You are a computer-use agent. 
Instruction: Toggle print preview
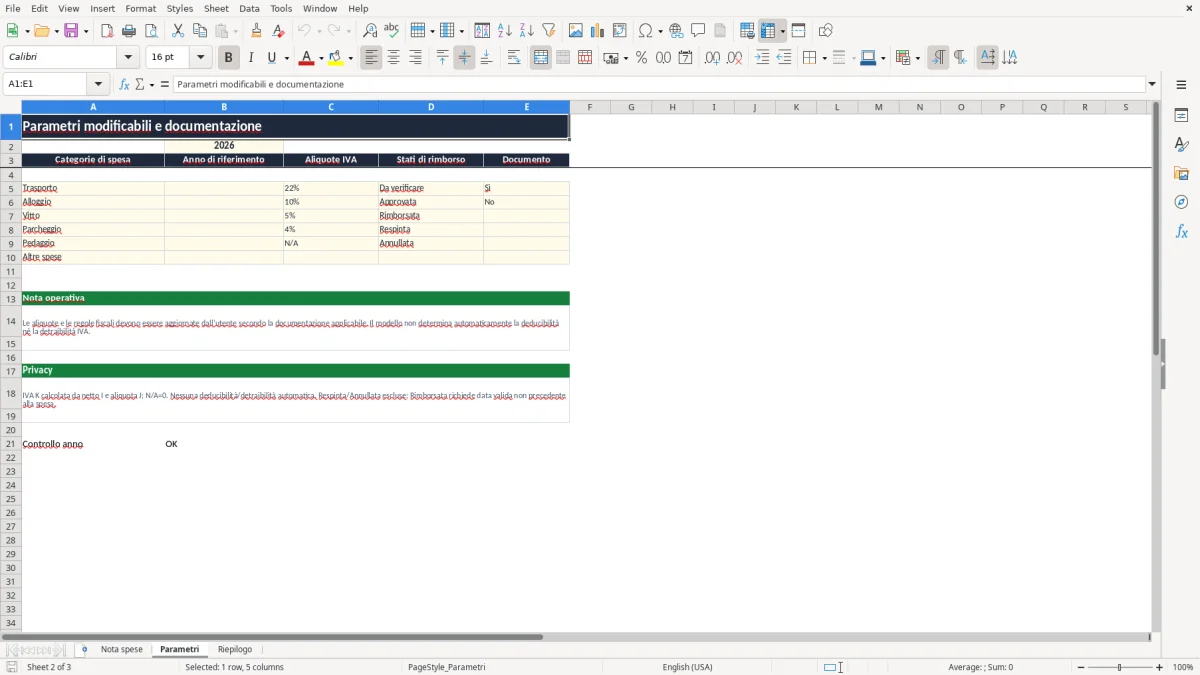[151, 31]
